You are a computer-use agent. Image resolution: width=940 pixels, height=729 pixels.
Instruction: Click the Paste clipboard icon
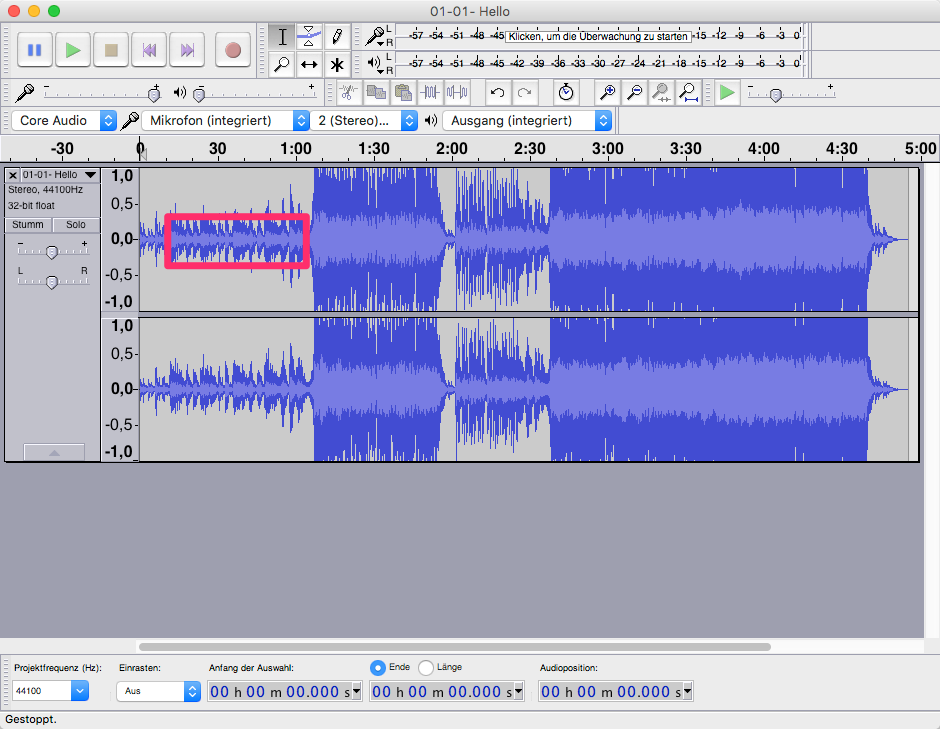pyautogui.click(x=403, y=92)
